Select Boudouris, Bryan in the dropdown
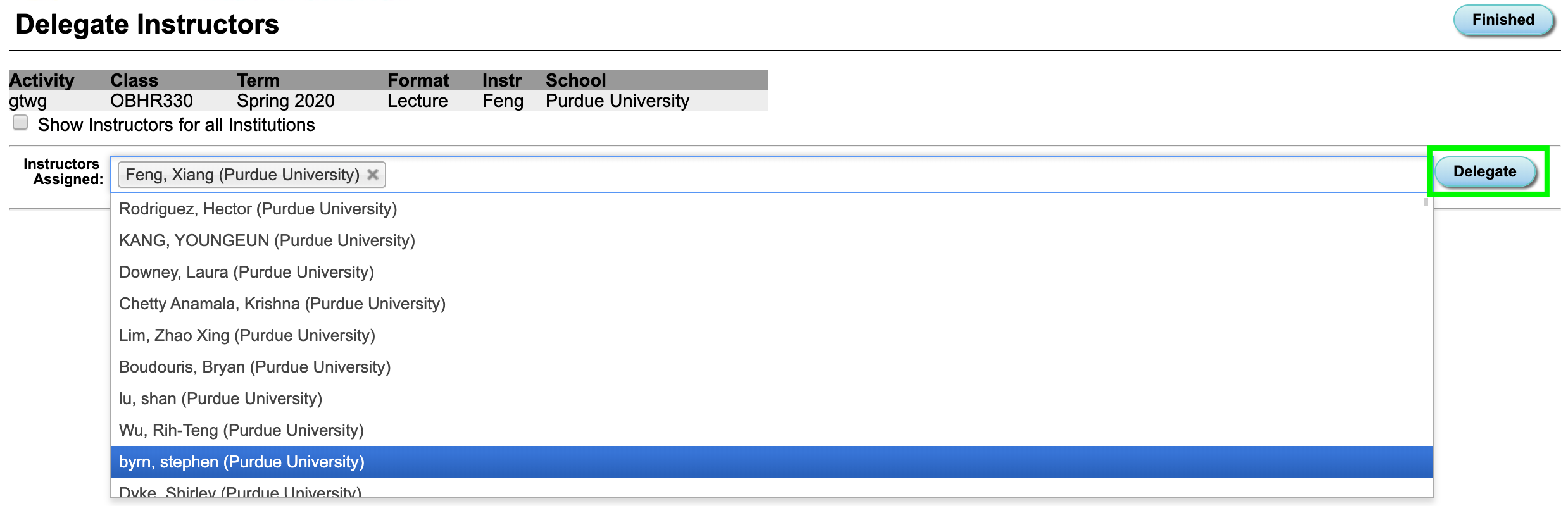The image size is (1568, 506). click(254, 367)
